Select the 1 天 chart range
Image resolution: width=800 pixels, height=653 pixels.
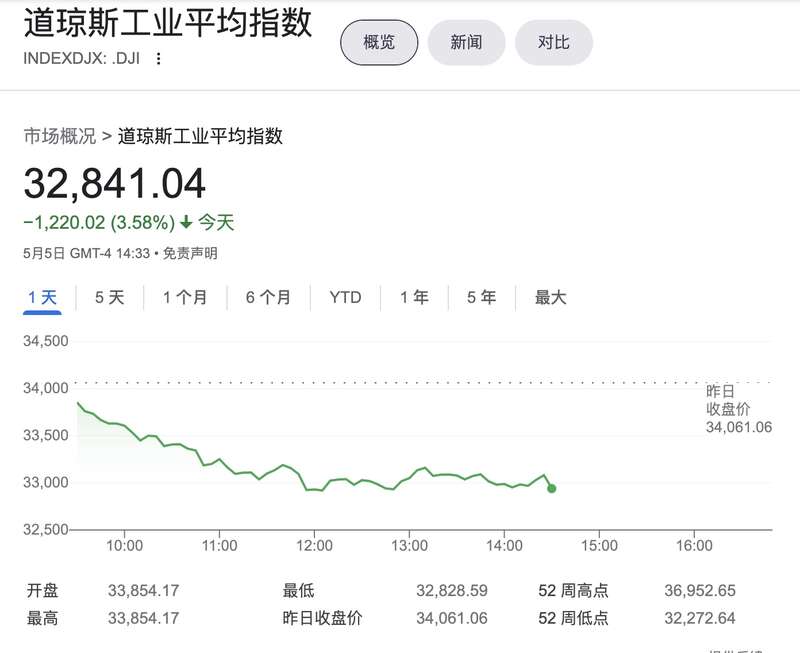coord(42,297)
